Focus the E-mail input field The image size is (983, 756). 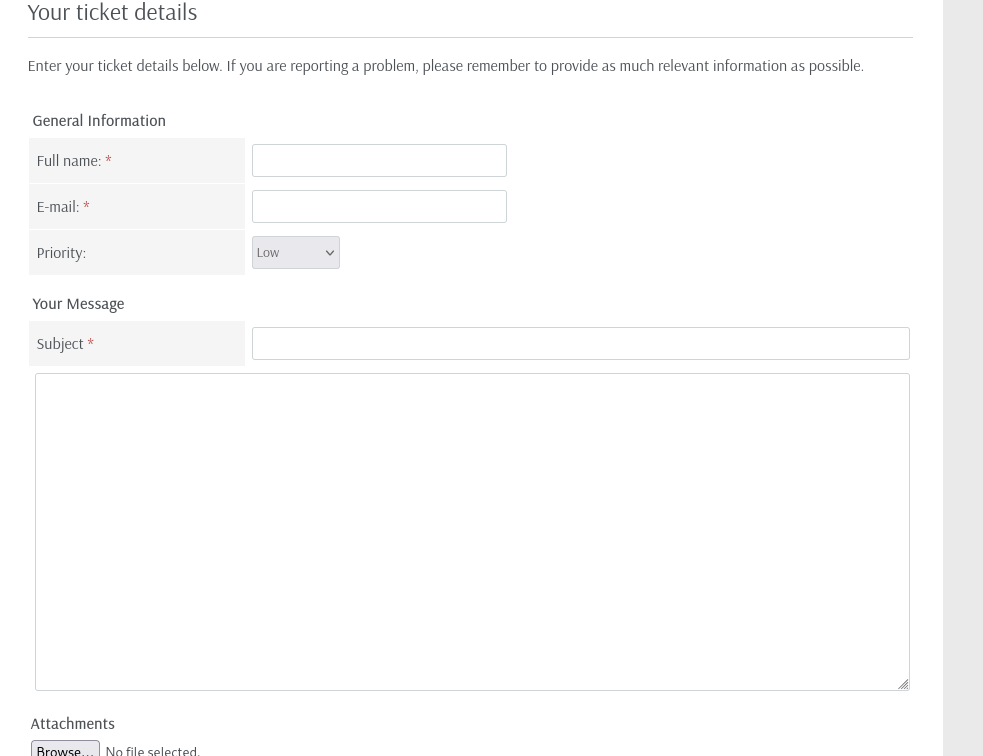[x=379, y=206]
